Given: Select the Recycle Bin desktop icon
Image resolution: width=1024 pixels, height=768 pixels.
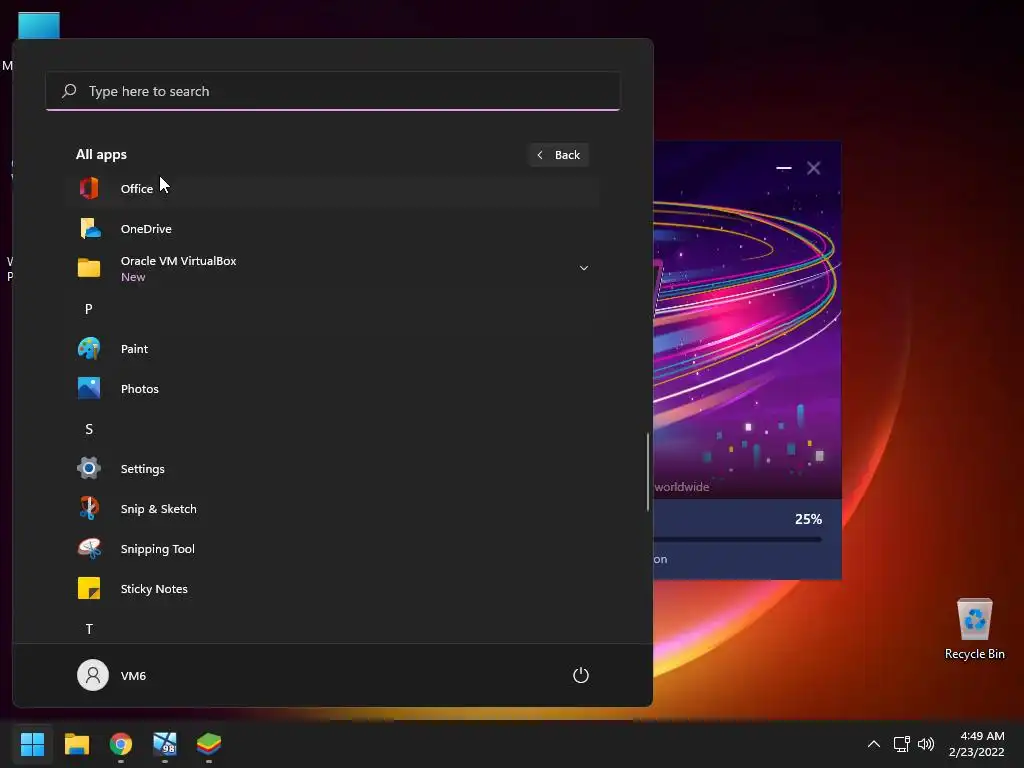Looking at the screenshot, I should pos(974,619).
